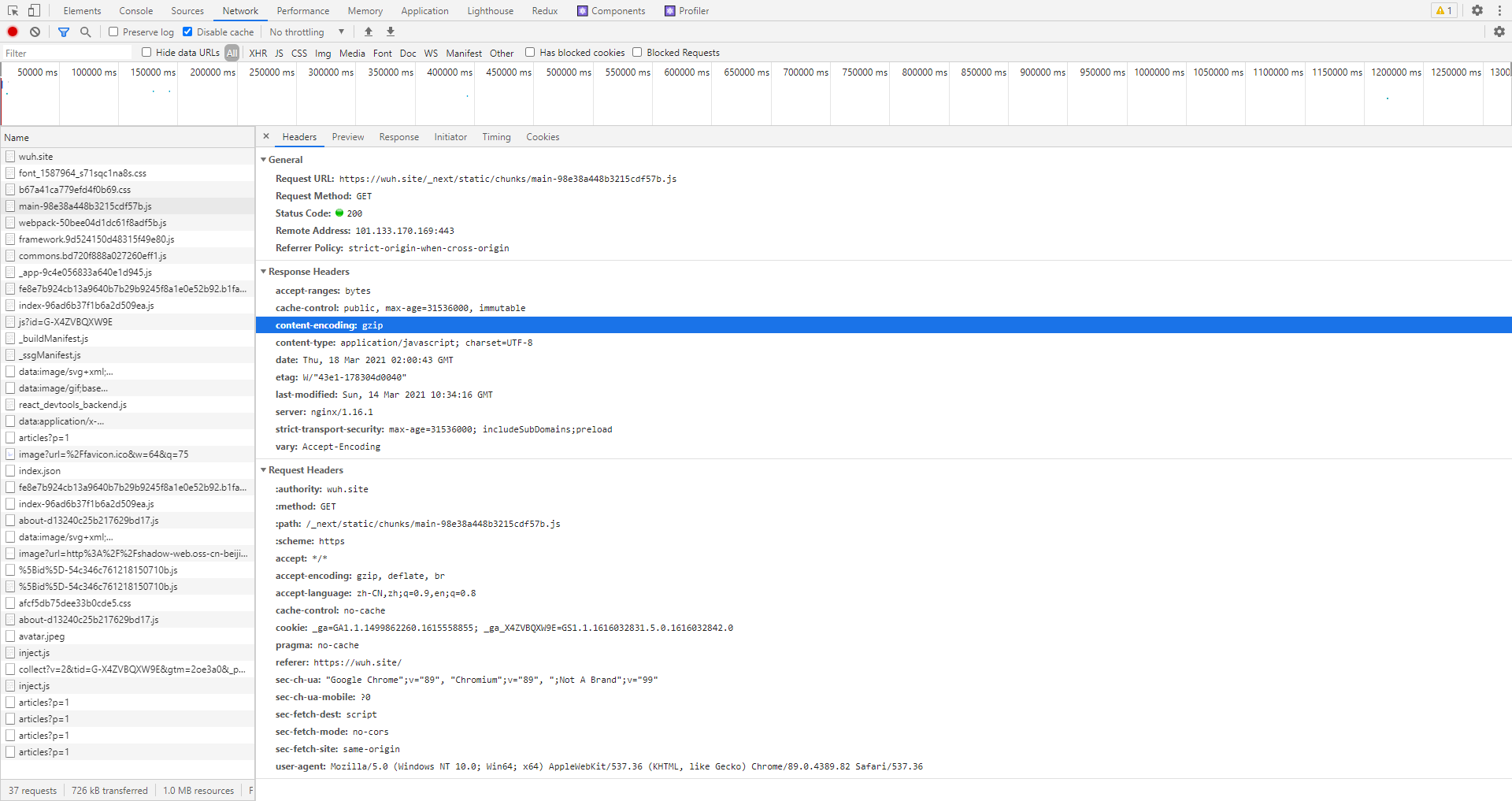This screenshot has height=801, width=1512.
Task: Select afcf5db75dee33b0cde5.css request
Action: coord(128,603)
